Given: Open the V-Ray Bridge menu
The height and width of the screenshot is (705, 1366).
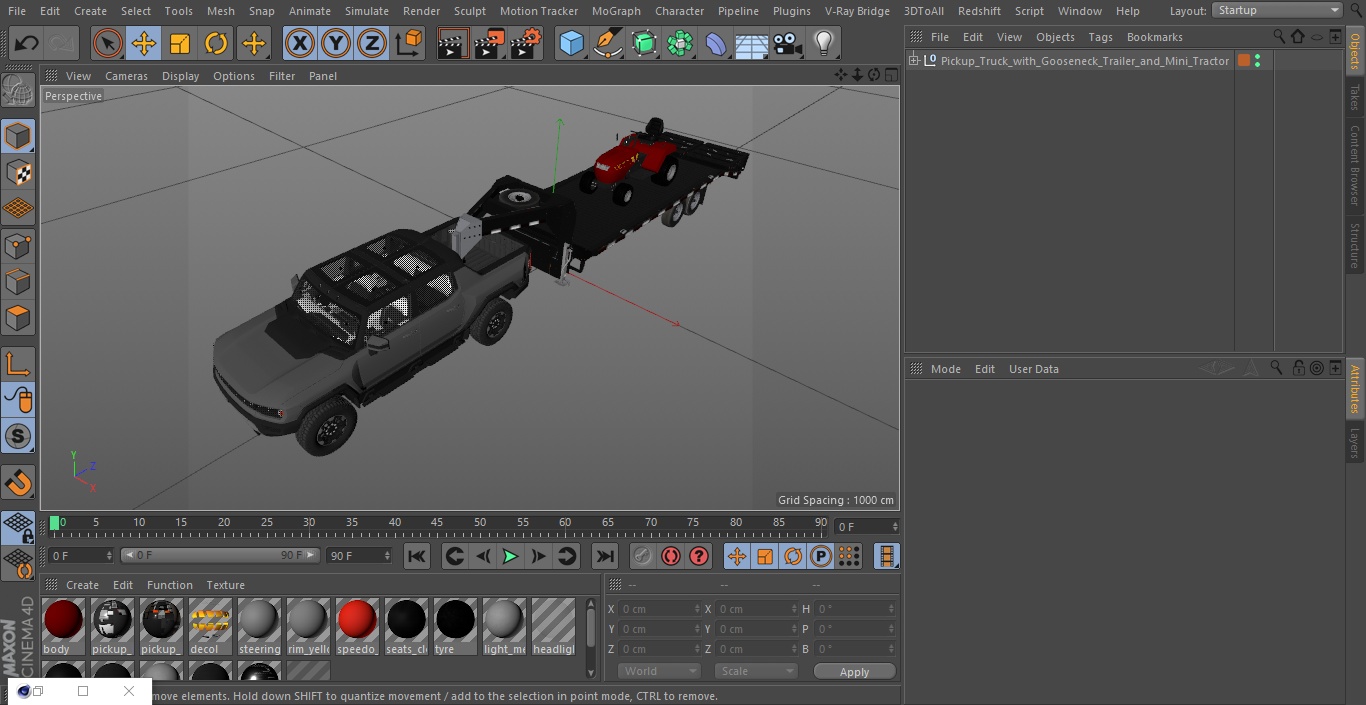Looking at the screenshot, I should pos(857,10).
